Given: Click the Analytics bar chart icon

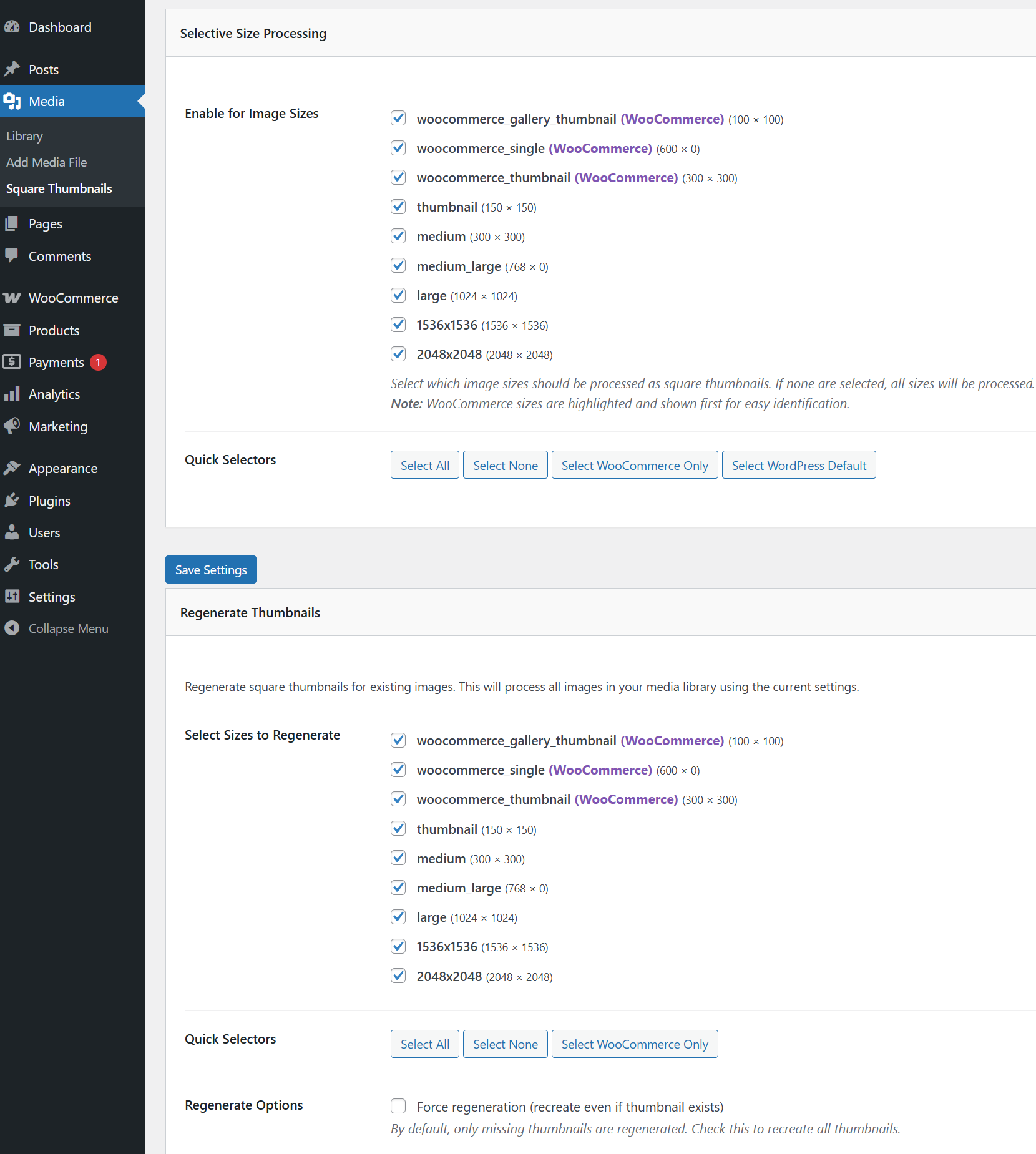Looking at the screenshot, I should click(12, 394).
